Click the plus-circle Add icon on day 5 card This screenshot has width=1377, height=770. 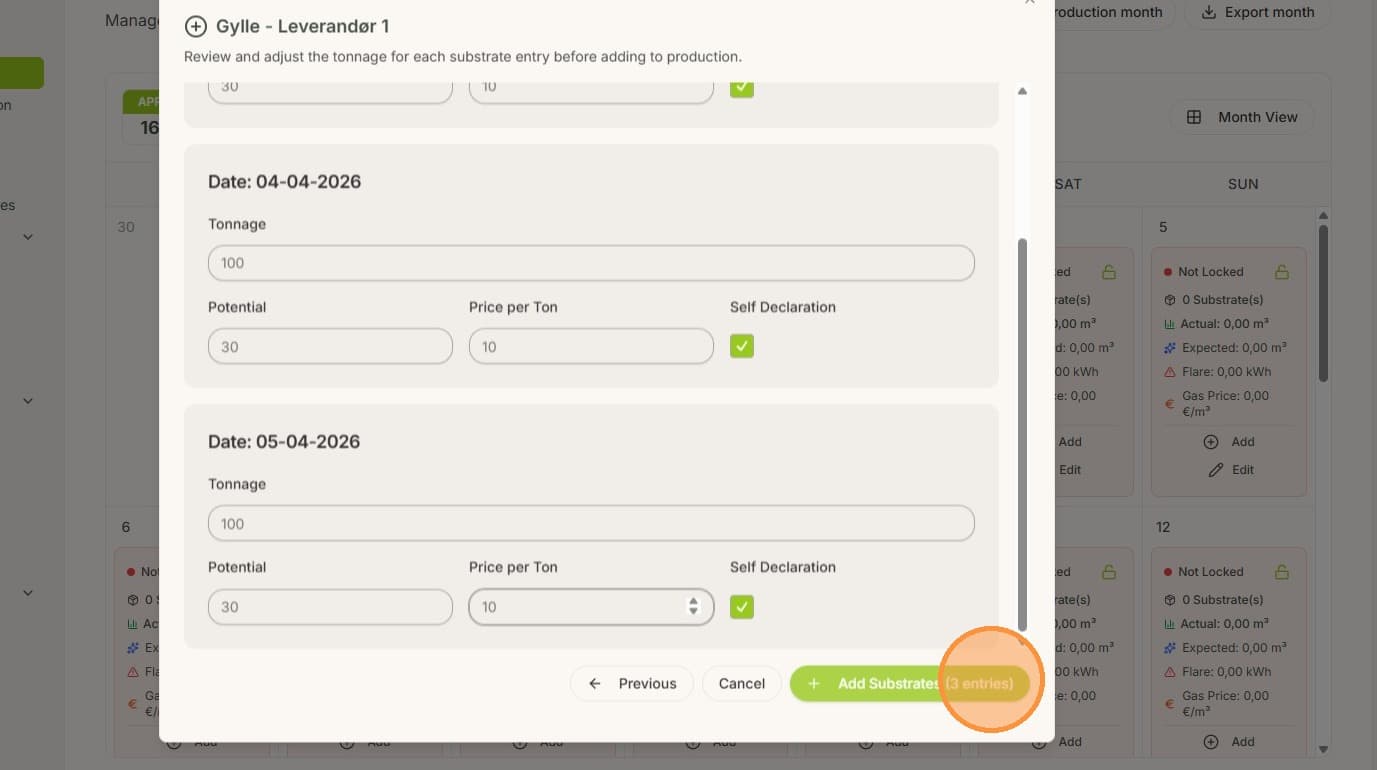pos(1210,442)
